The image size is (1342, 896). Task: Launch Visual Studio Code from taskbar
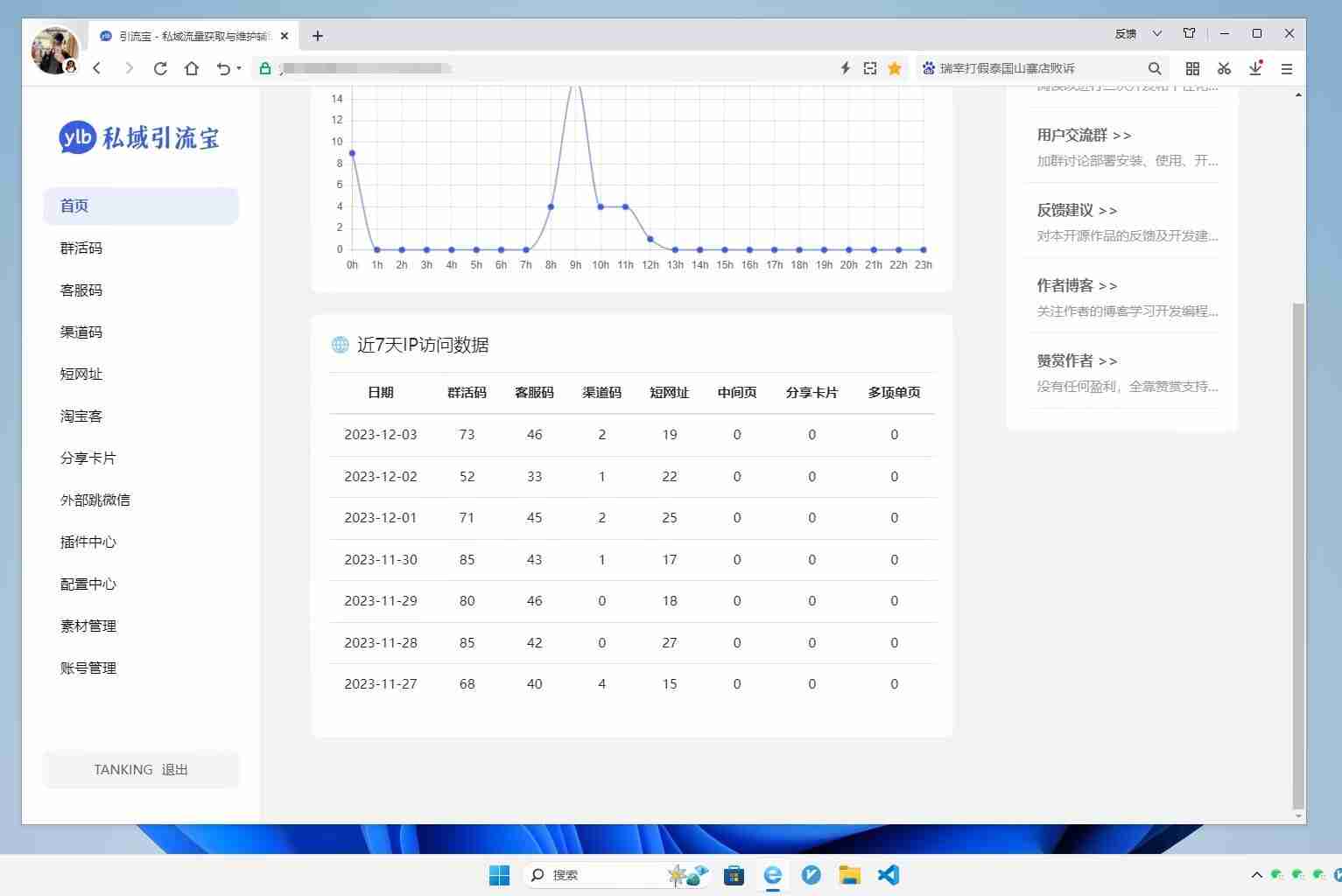point(888,875)
